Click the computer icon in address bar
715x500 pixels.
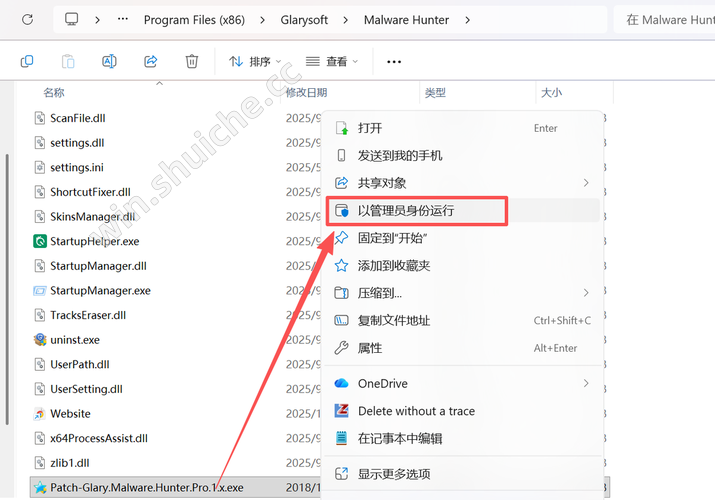click(72, 19)
